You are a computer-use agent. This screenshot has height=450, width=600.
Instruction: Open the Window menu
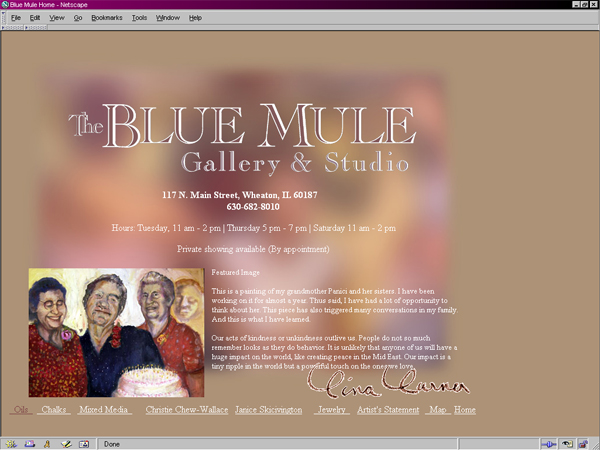pos(168,18)
